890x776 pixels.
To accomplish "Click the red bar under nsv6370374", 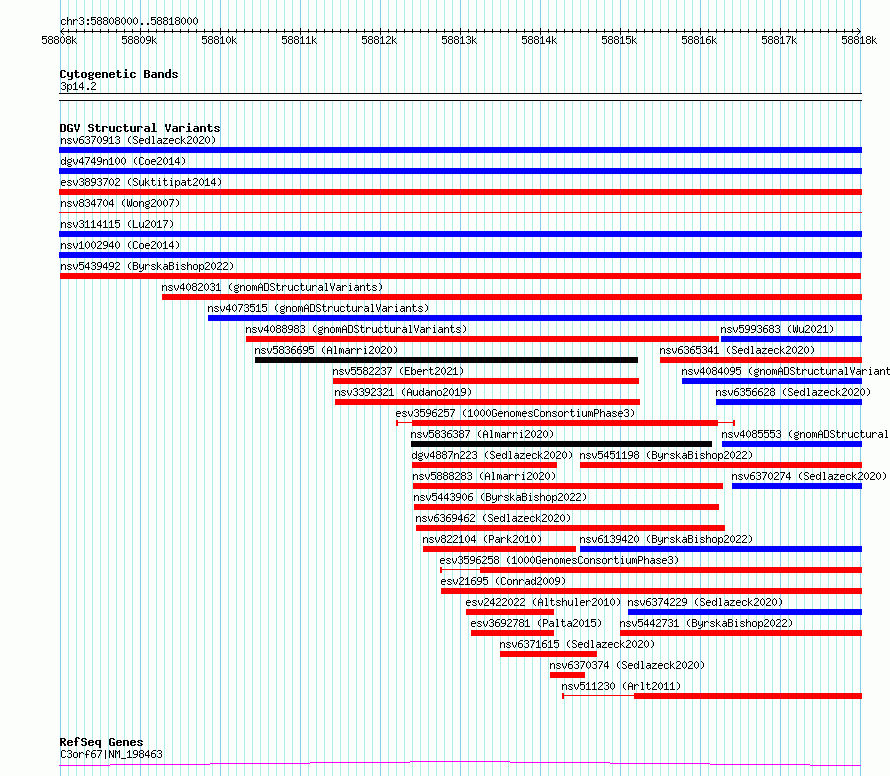I will tap(567, 675).
